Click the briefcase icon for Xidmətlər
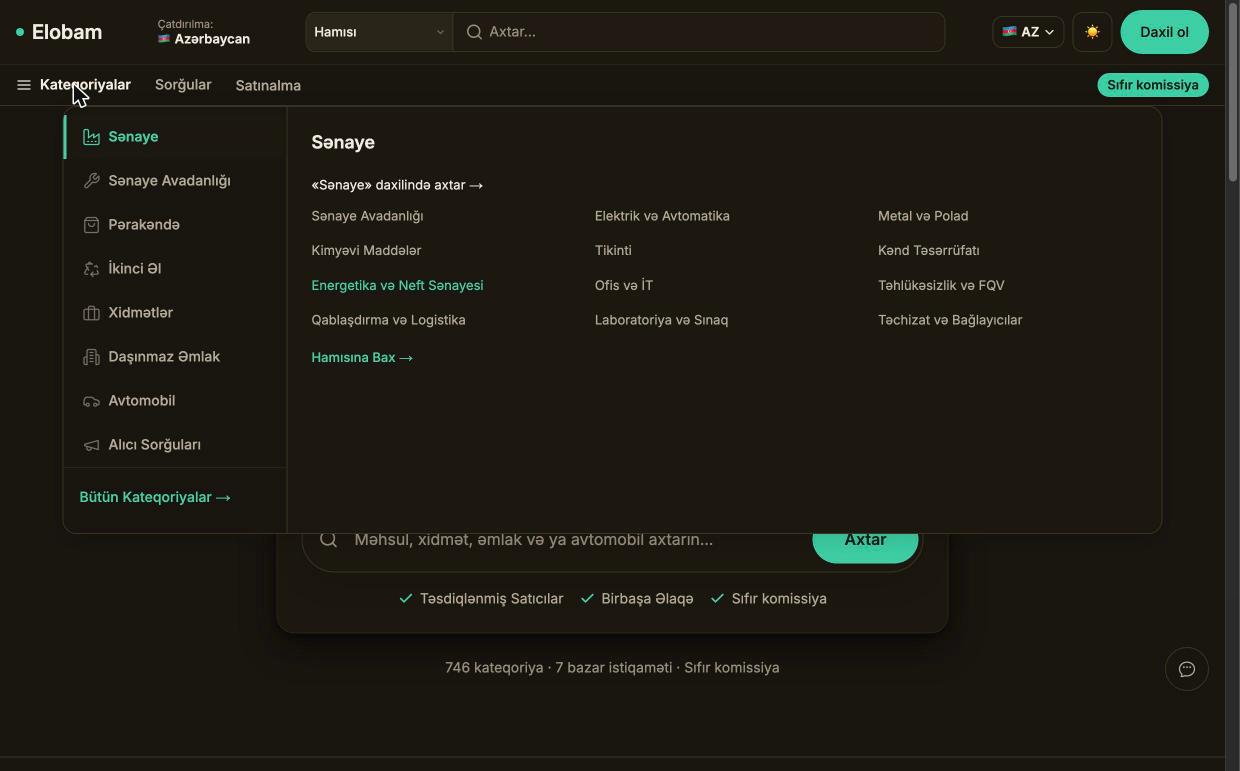Viewport: 1240px width, 771px height. pyautogui.click(x=91, y=313)
